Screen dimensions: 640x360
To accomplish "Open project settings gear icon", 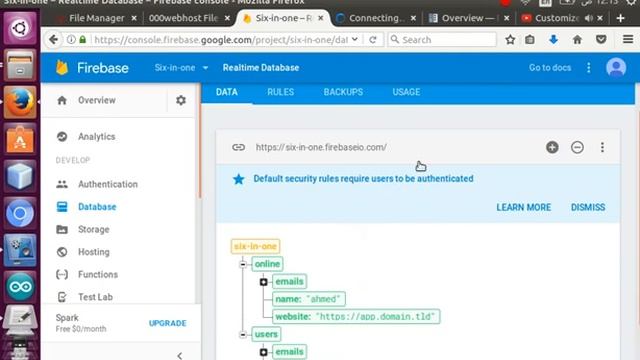I will 181,100.
